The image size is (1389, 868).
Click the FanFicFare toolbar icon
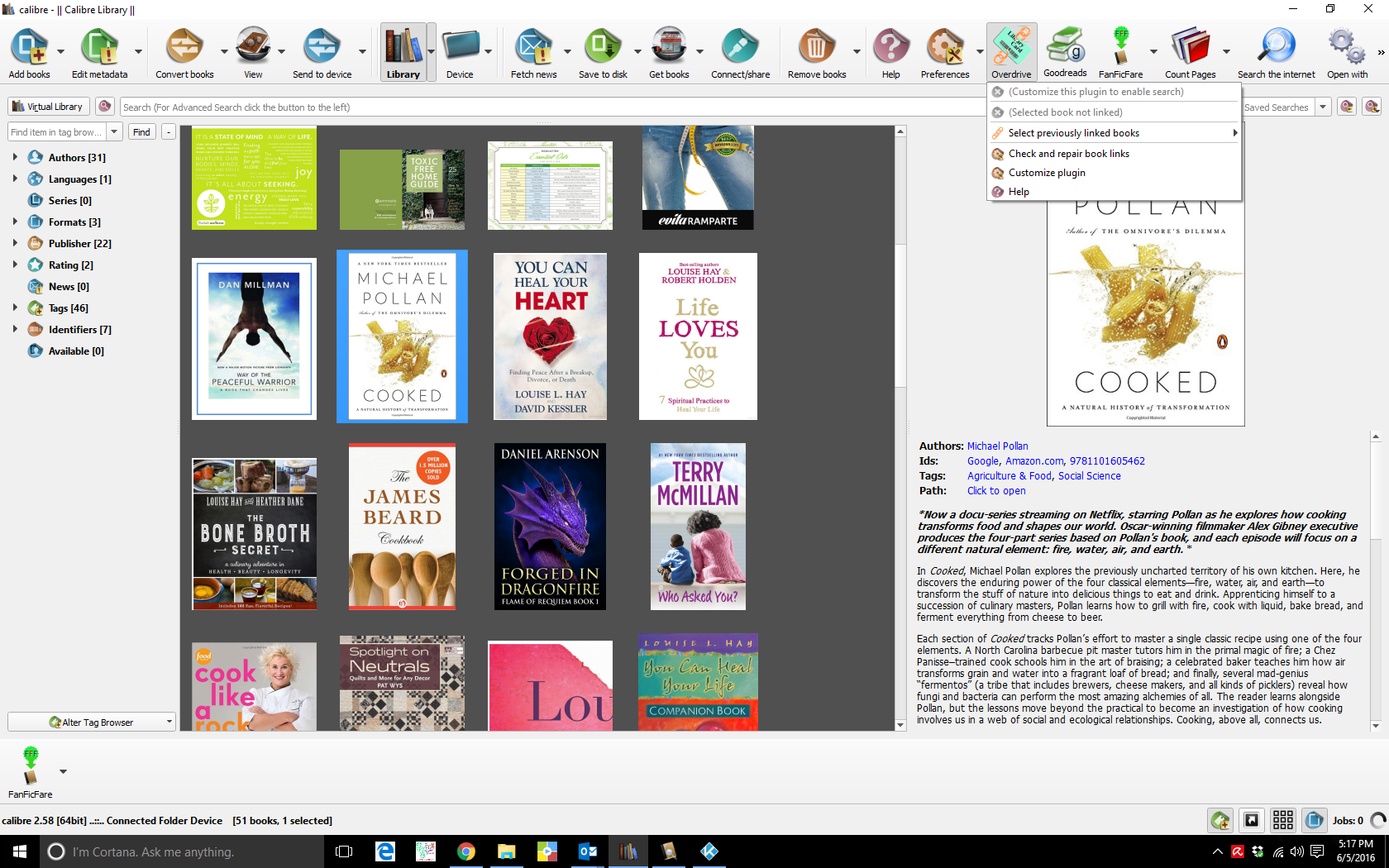pyautogui.click(x=1120, y=46)
